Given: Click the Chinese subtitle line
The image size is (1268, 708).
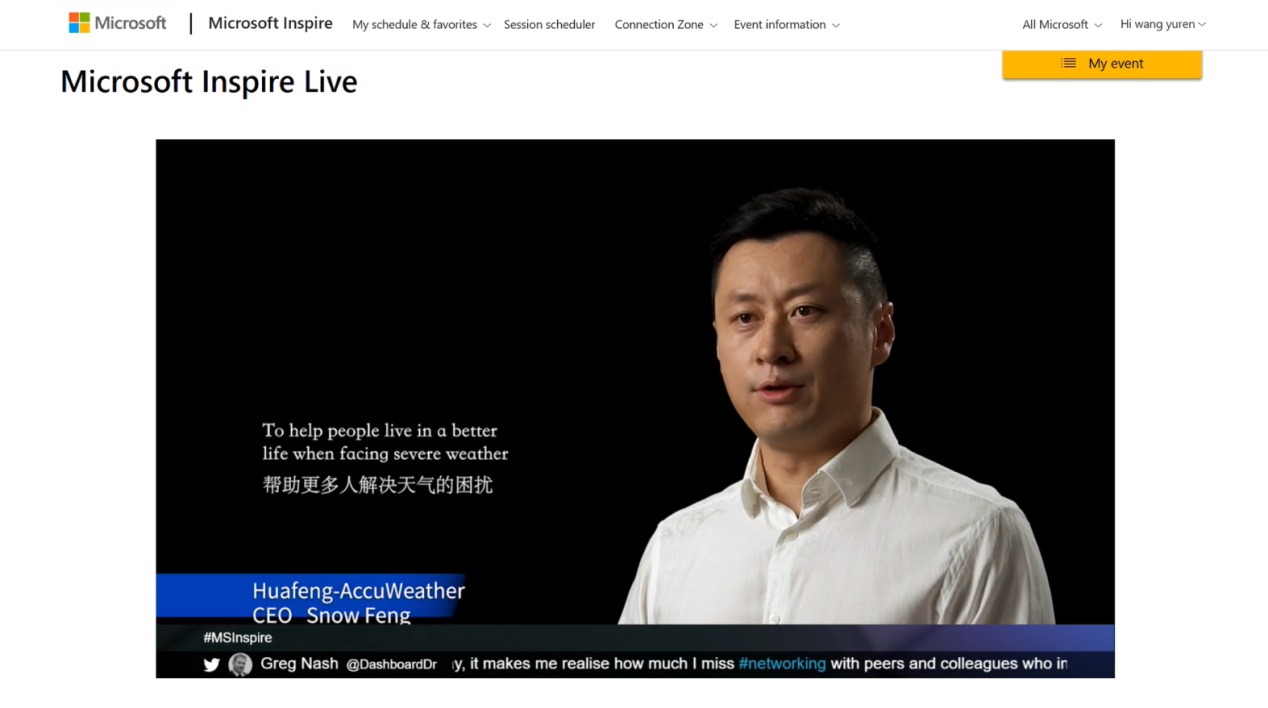Looking at the screenshot, I should (377, 485).
